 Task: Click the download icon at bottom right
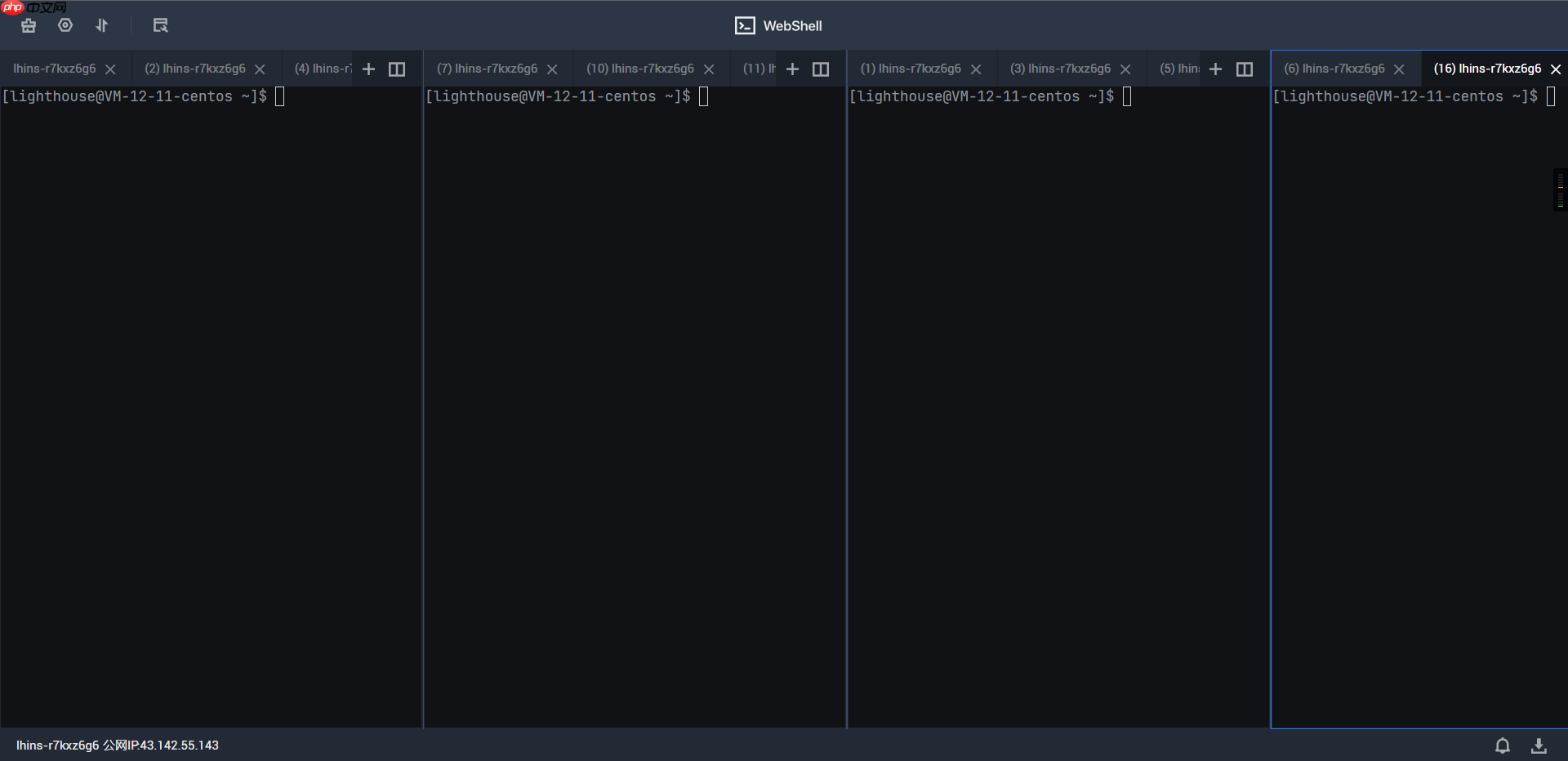(x=1539, y=745)
